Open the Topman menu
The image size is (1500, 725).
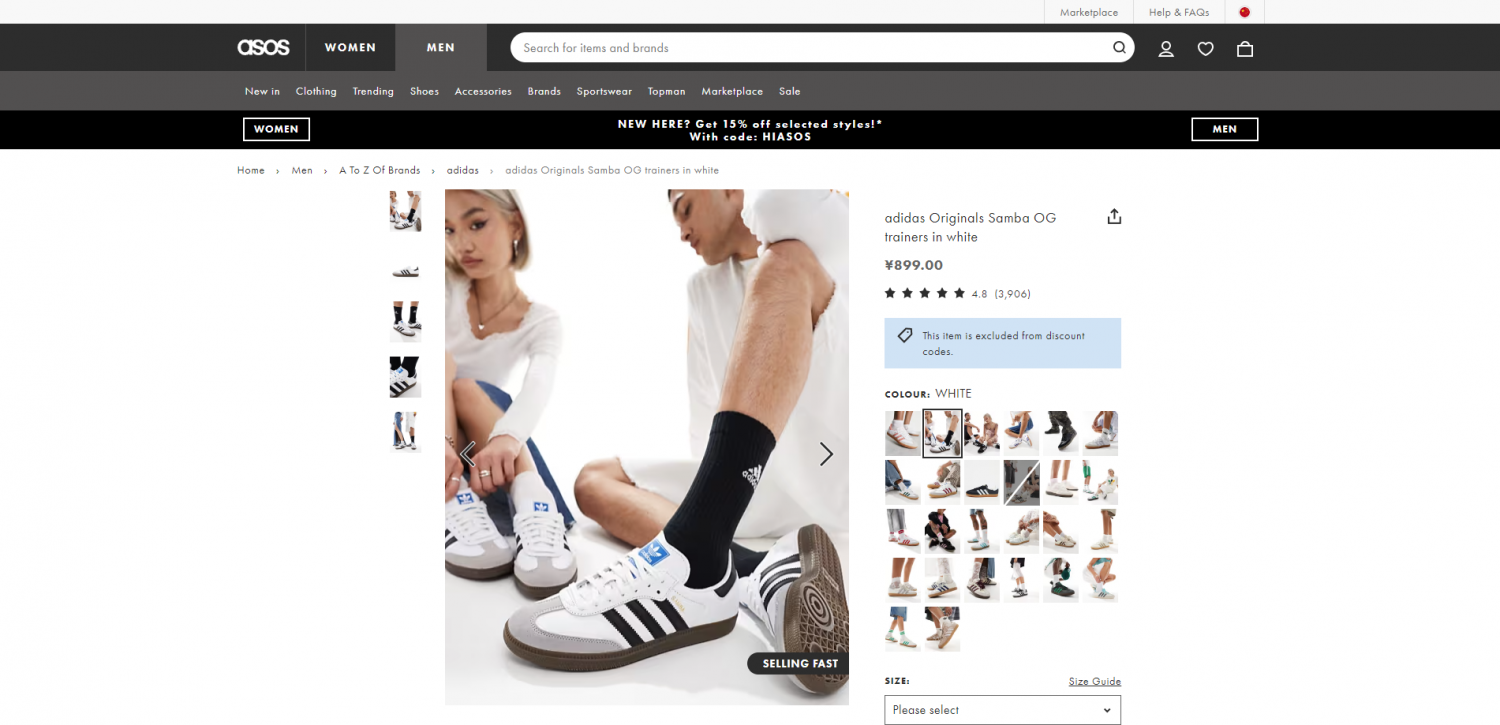(666, 91)
